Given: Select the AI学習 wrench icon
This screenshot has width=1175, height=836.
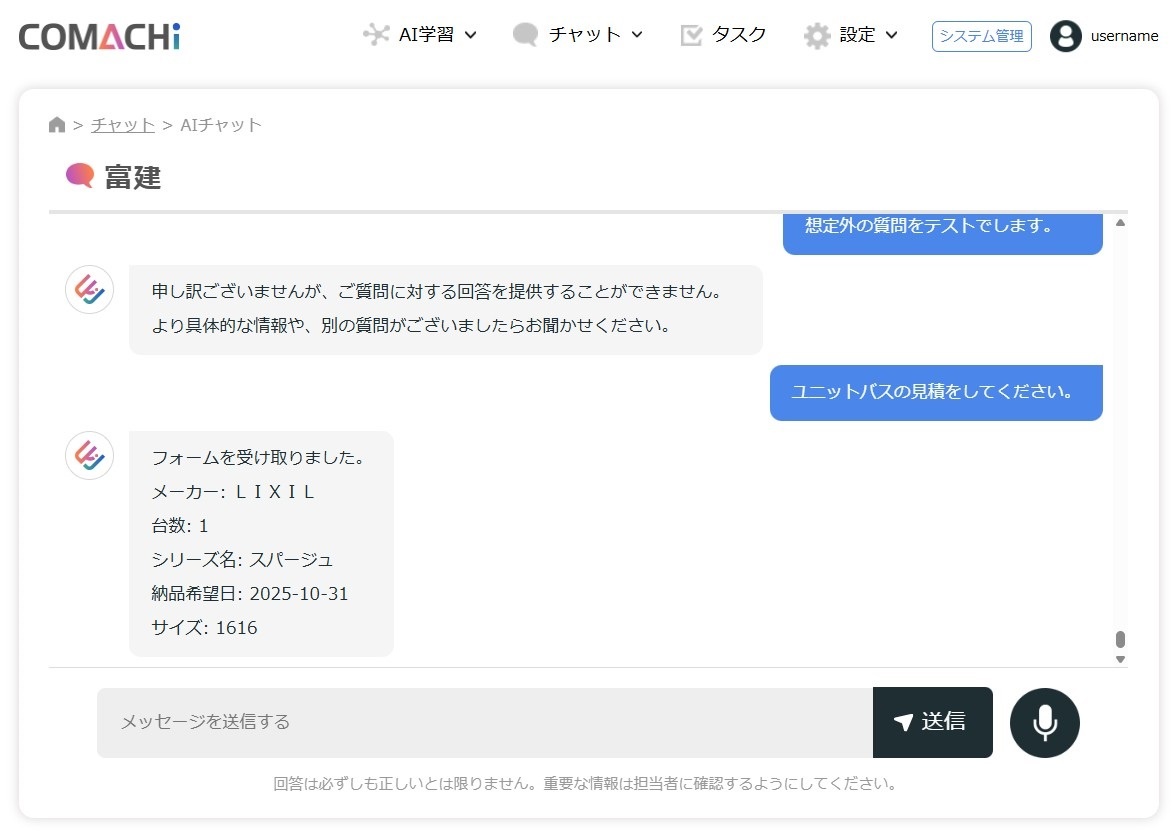Looking at the screenshot, I should tap(376, 33).
